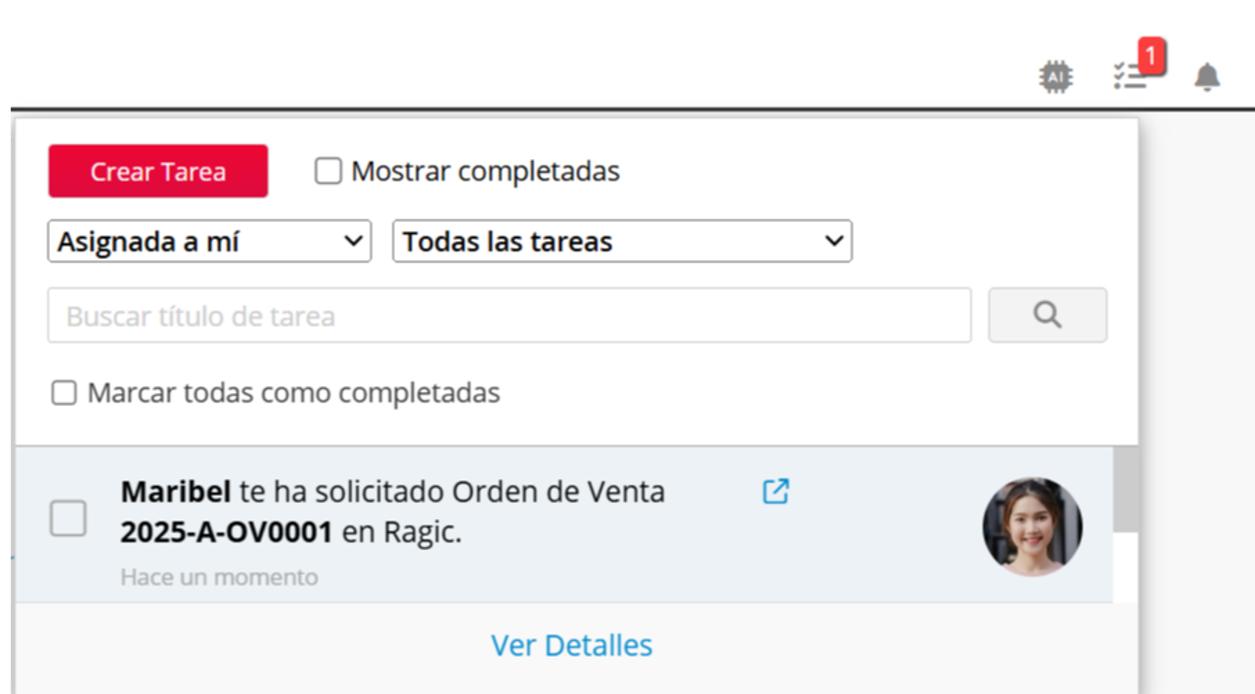Expand the Asignada a mí dropdown
Image resolution: width=1255 pixels, height=694 pixels.
click(210, 241)
